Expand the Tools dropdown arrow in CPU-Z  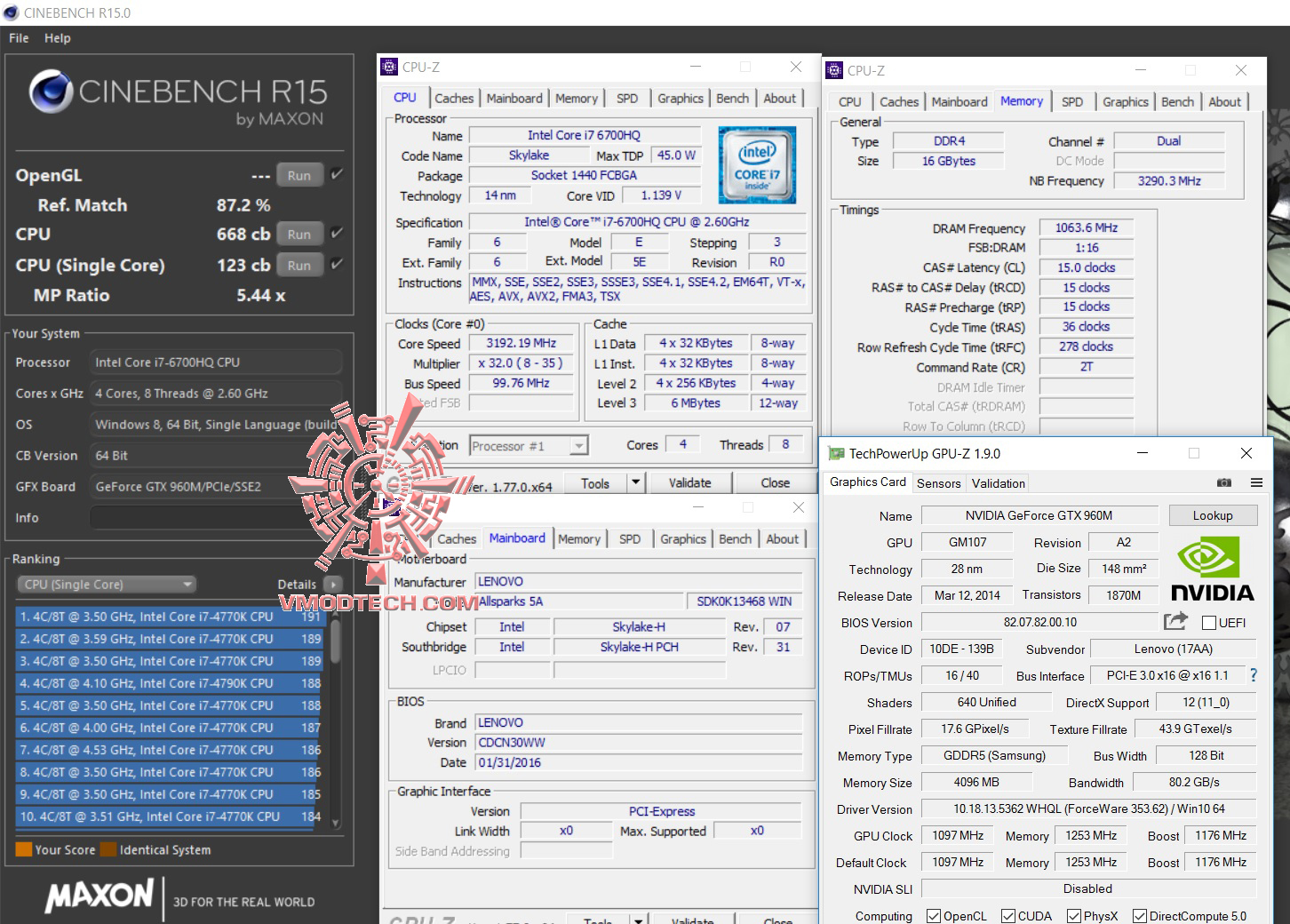click(x=635, y=482)
